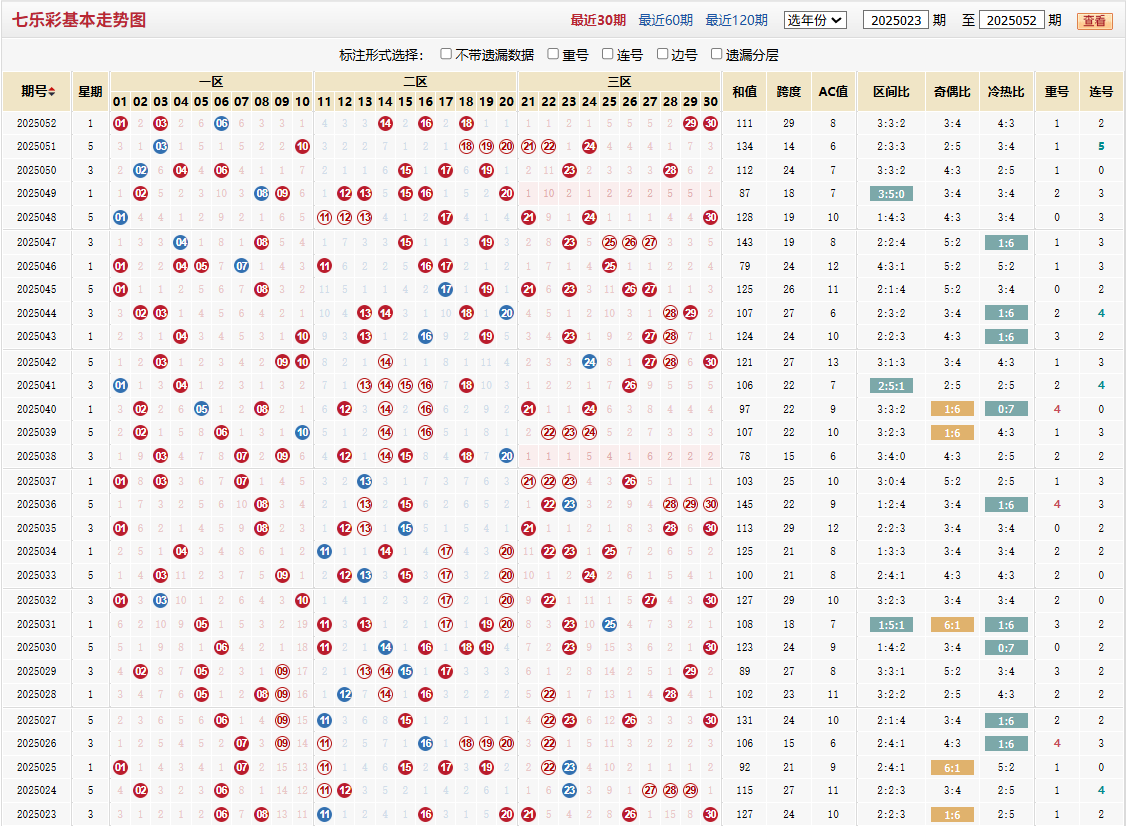Click the 区间比 column header

tap(891, 92)
